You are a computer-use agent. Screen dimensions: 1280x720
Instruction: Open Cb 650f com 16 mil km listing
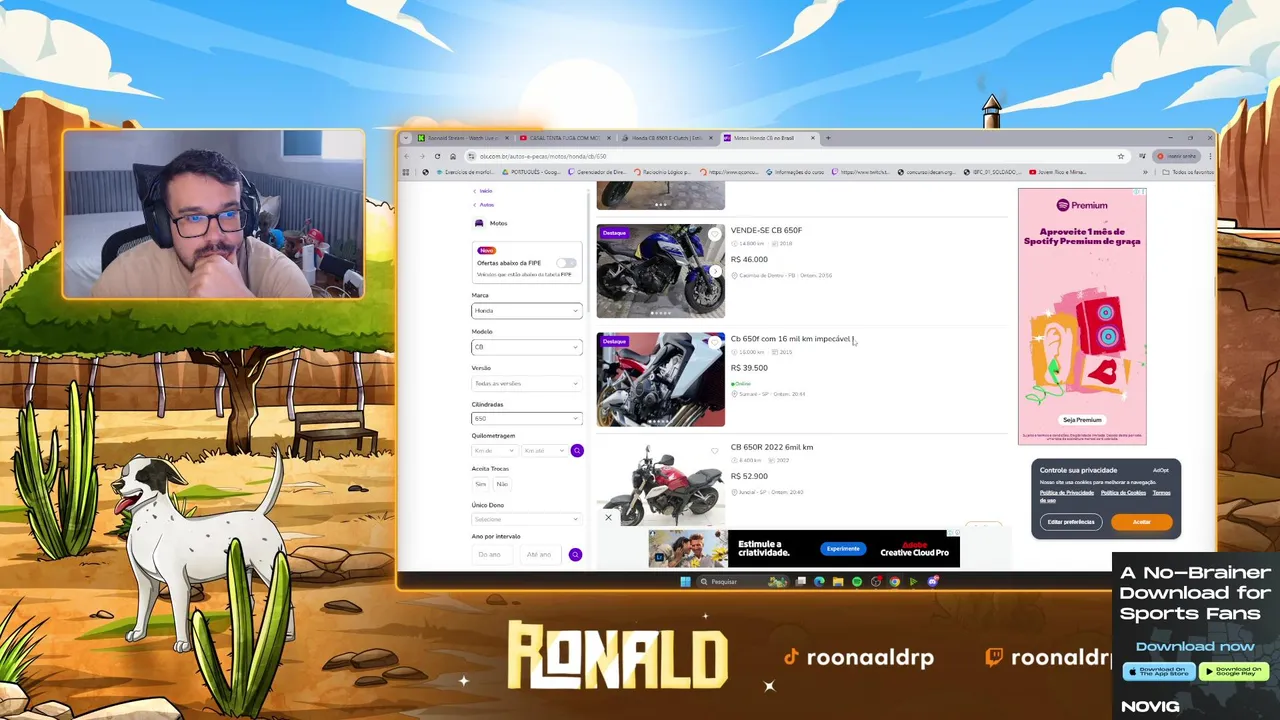click(x=790, y=339)
